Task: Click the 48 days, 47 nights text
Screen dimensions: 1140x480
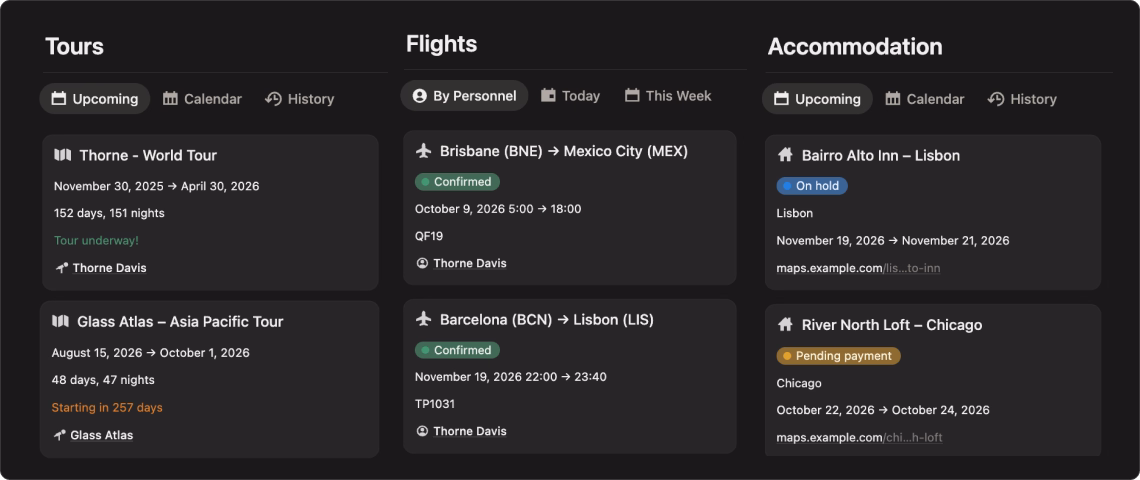Action: [x=103, y=380]
